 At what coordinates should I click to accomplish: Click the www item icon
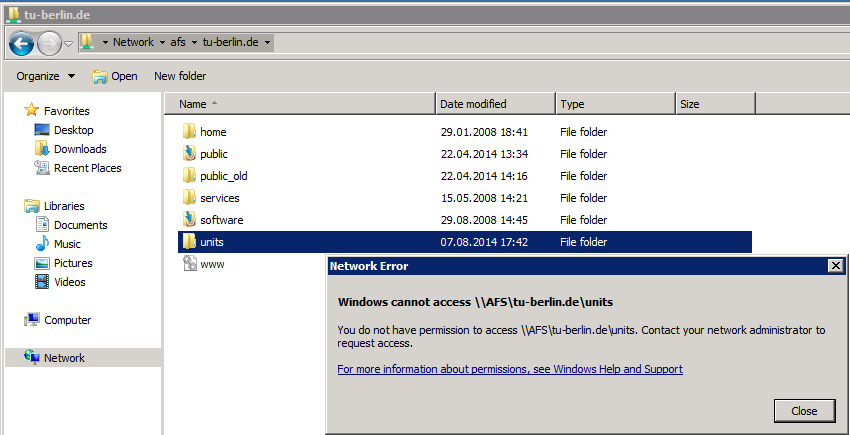[x=189, y=264]
